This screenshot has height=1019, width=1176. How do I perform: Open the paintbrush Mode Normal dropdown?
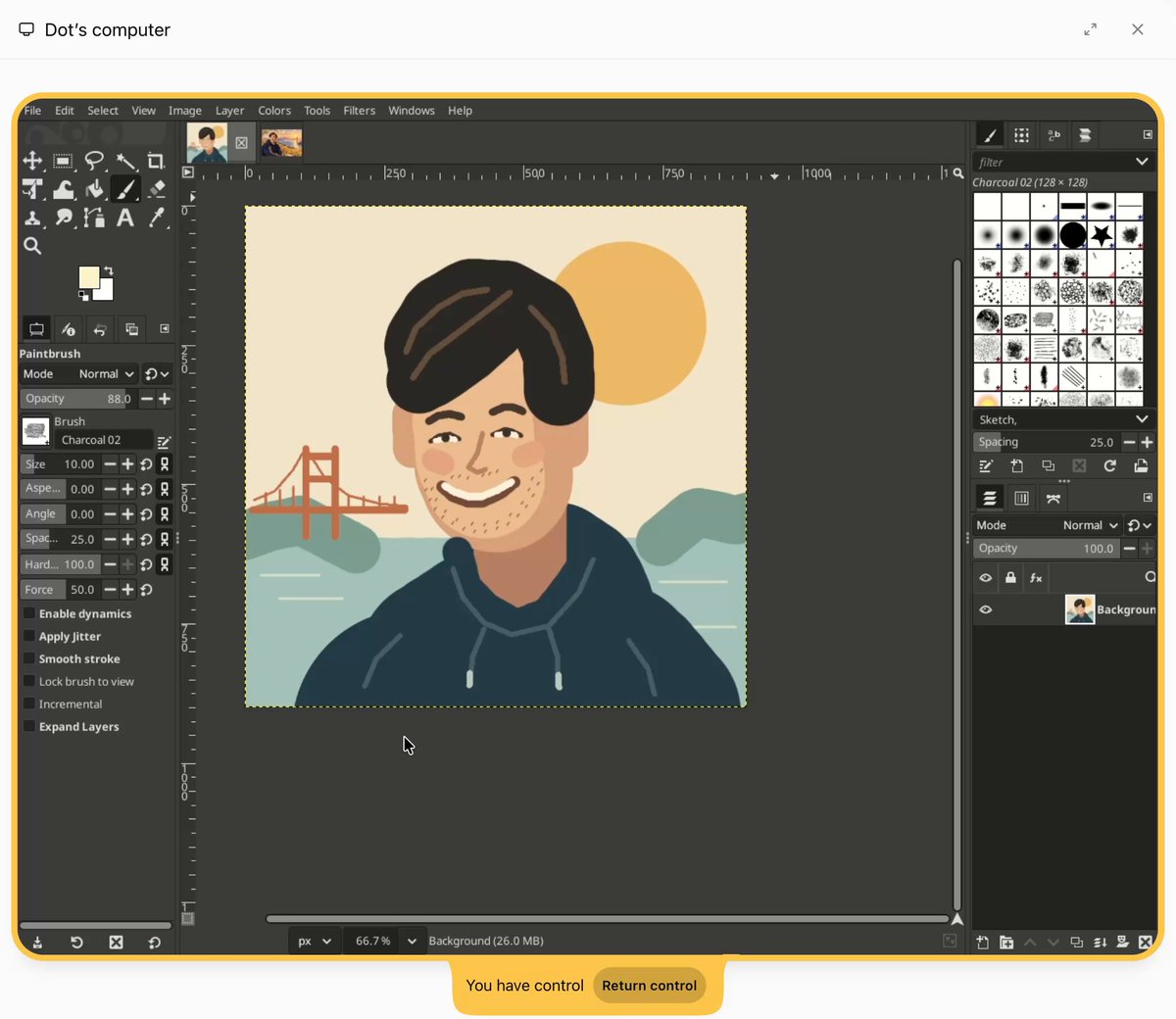107,374
